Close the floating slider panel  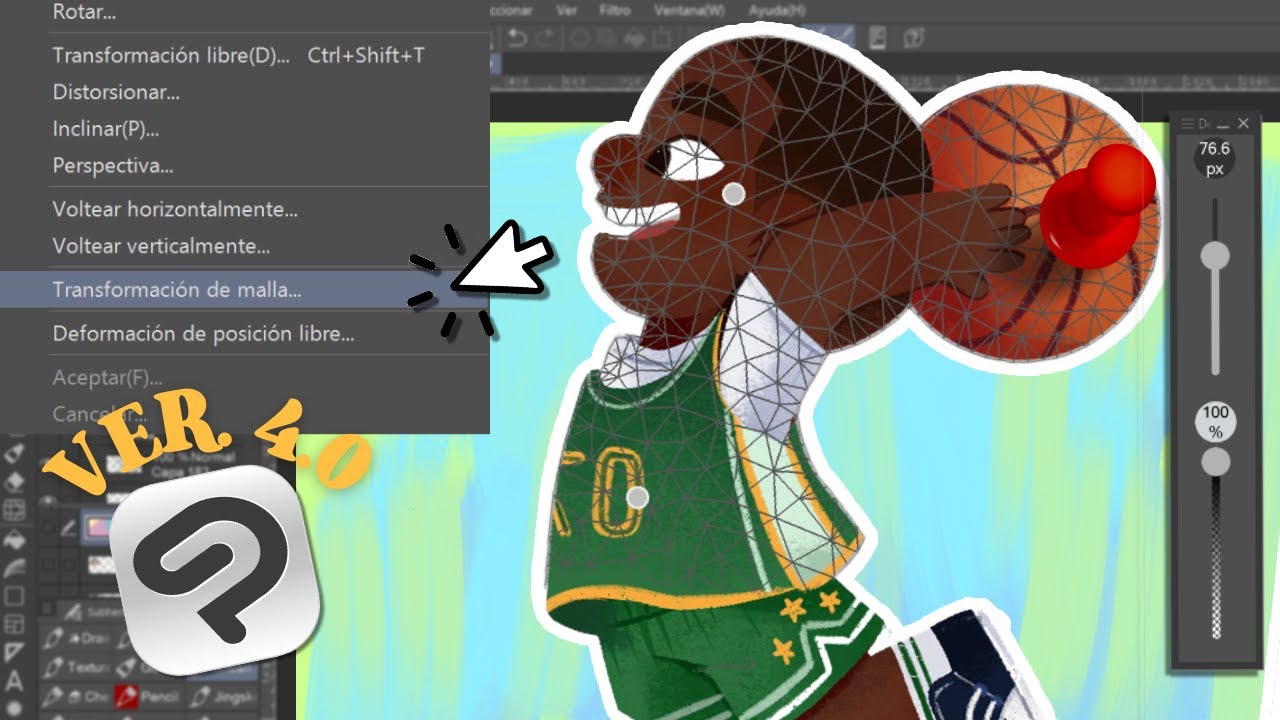(x=1243, y=124)
